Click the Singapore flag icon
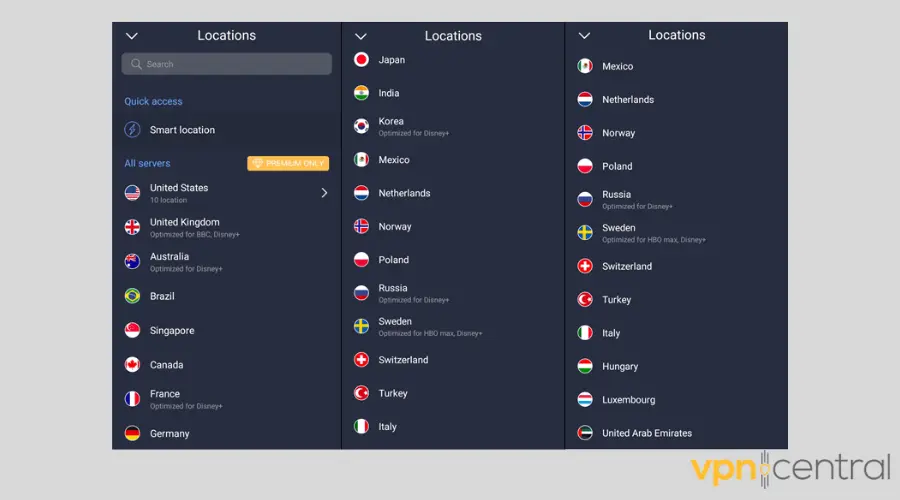Screen dimensions: 900x500 point(133,330)
